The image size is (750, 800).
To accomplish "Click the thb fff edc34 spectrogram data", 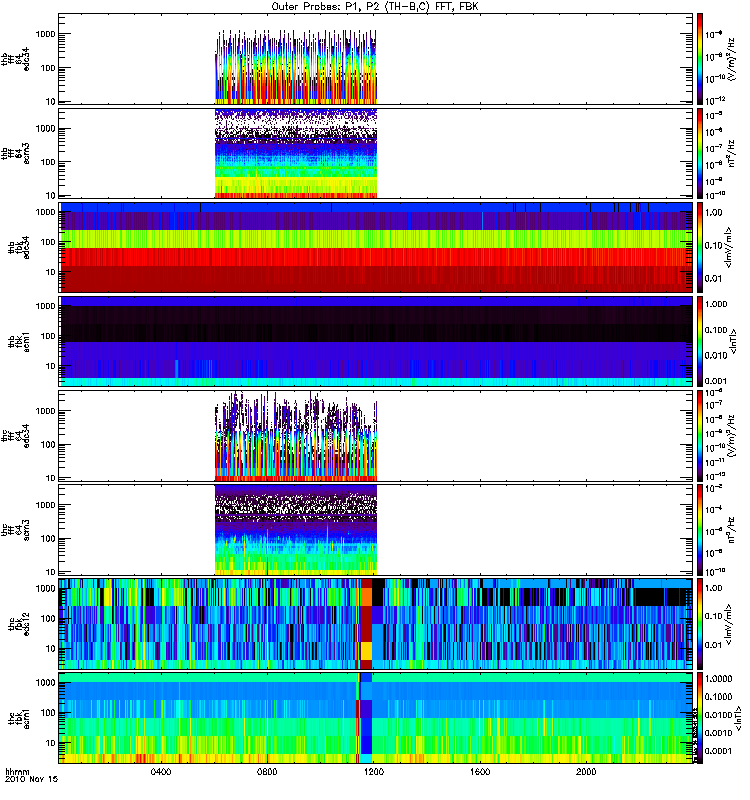I will [x=296, y=66].
